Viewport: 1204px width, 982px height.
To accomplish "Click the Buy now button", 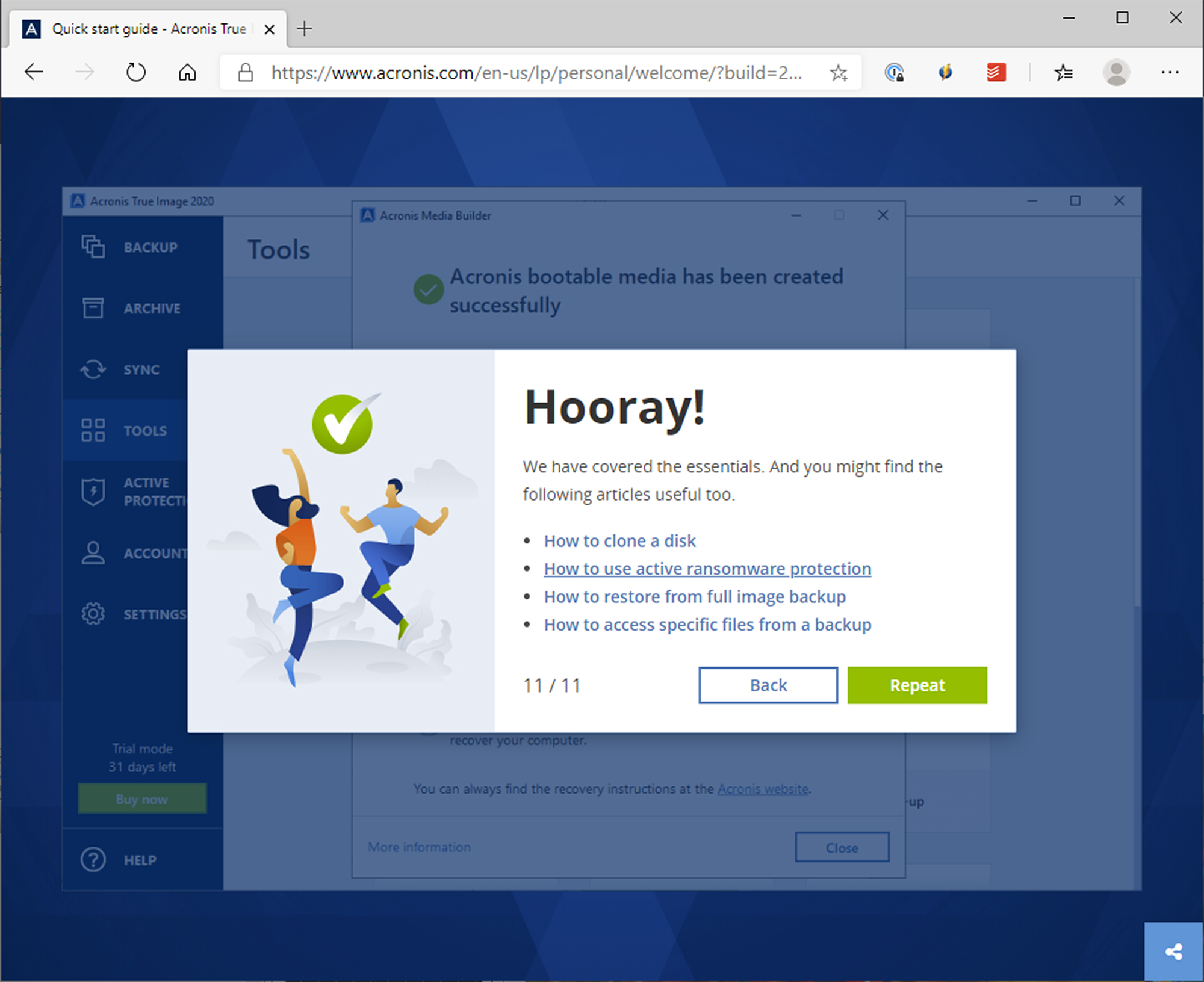I will click(x=142, y=799).
